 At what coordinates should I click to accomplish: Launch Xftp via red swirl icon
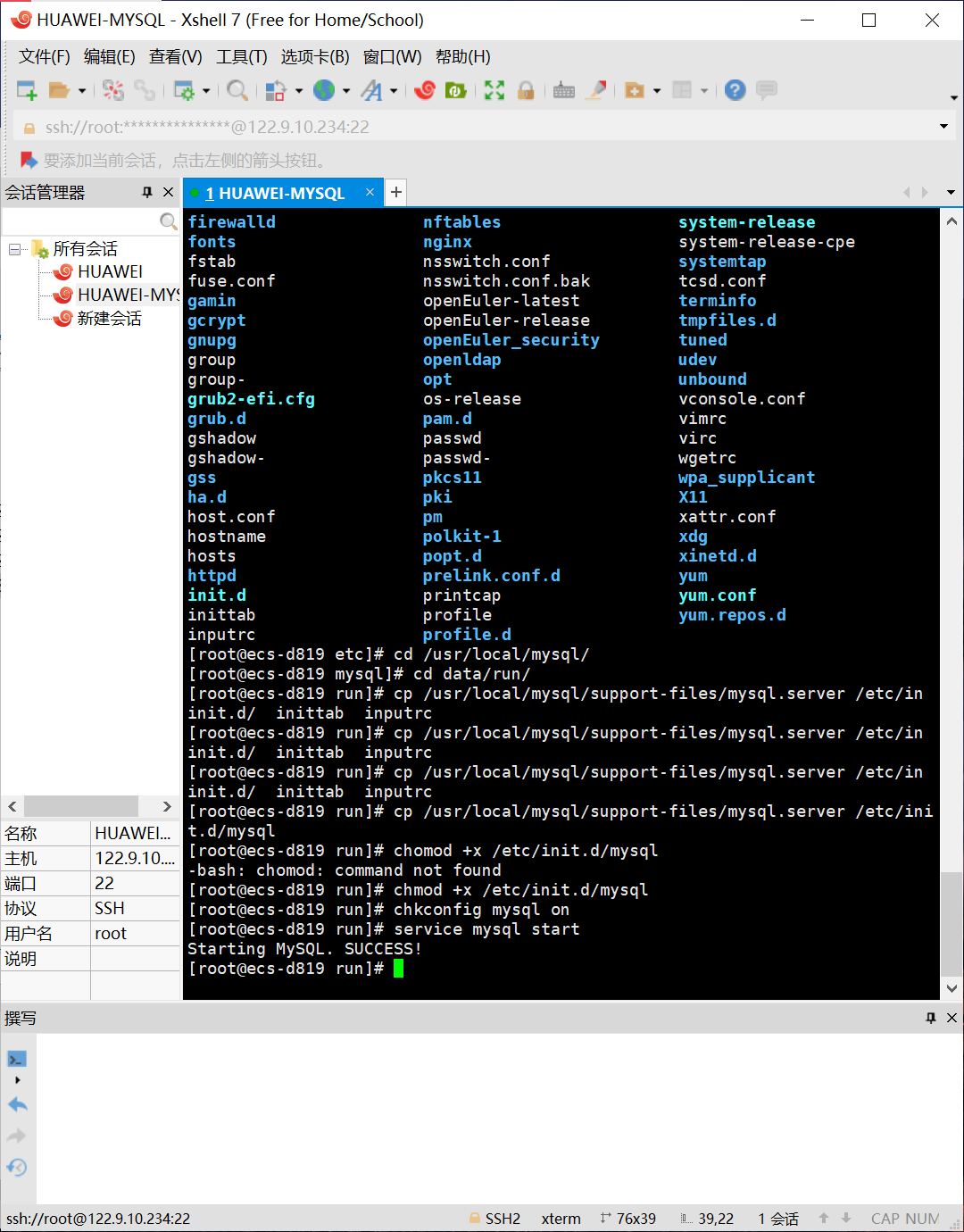[425, 90]
